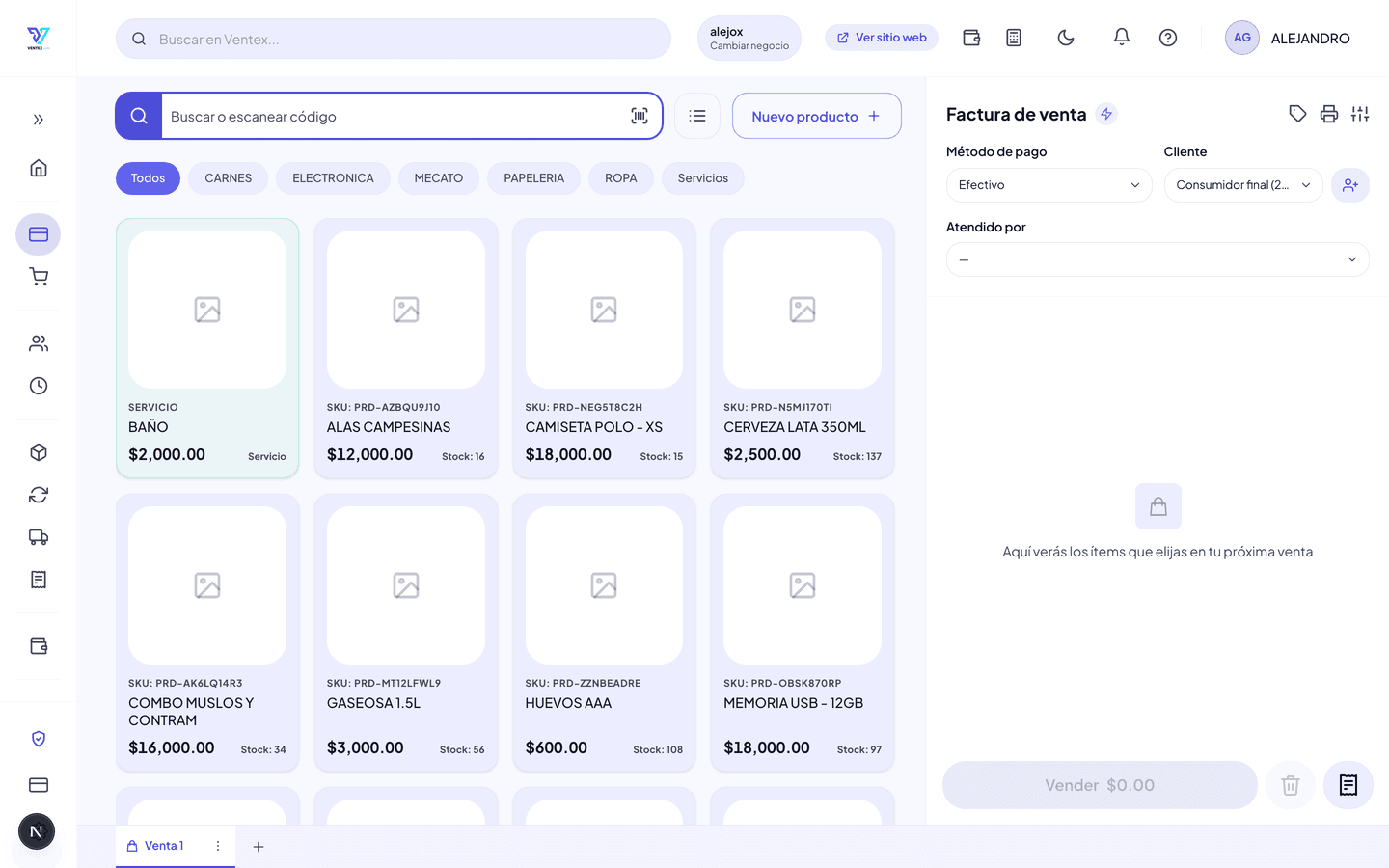1389x868 pixels.
Task: Open invoice settings sliders icon
Action: 1360,114
